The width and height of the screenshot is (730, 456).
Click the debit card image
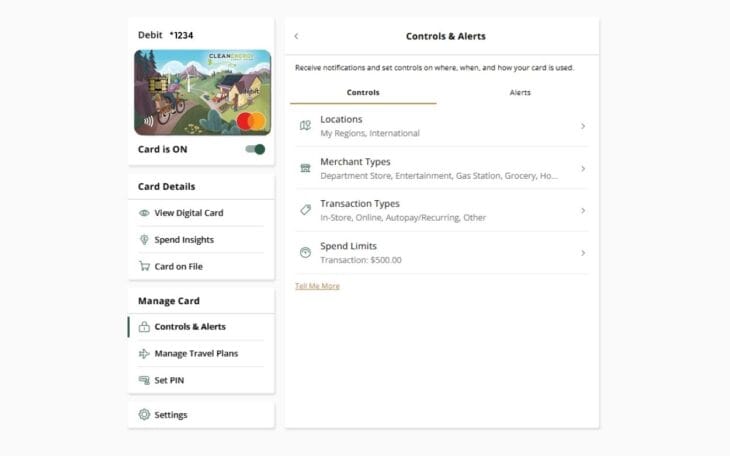coord(202,92)
